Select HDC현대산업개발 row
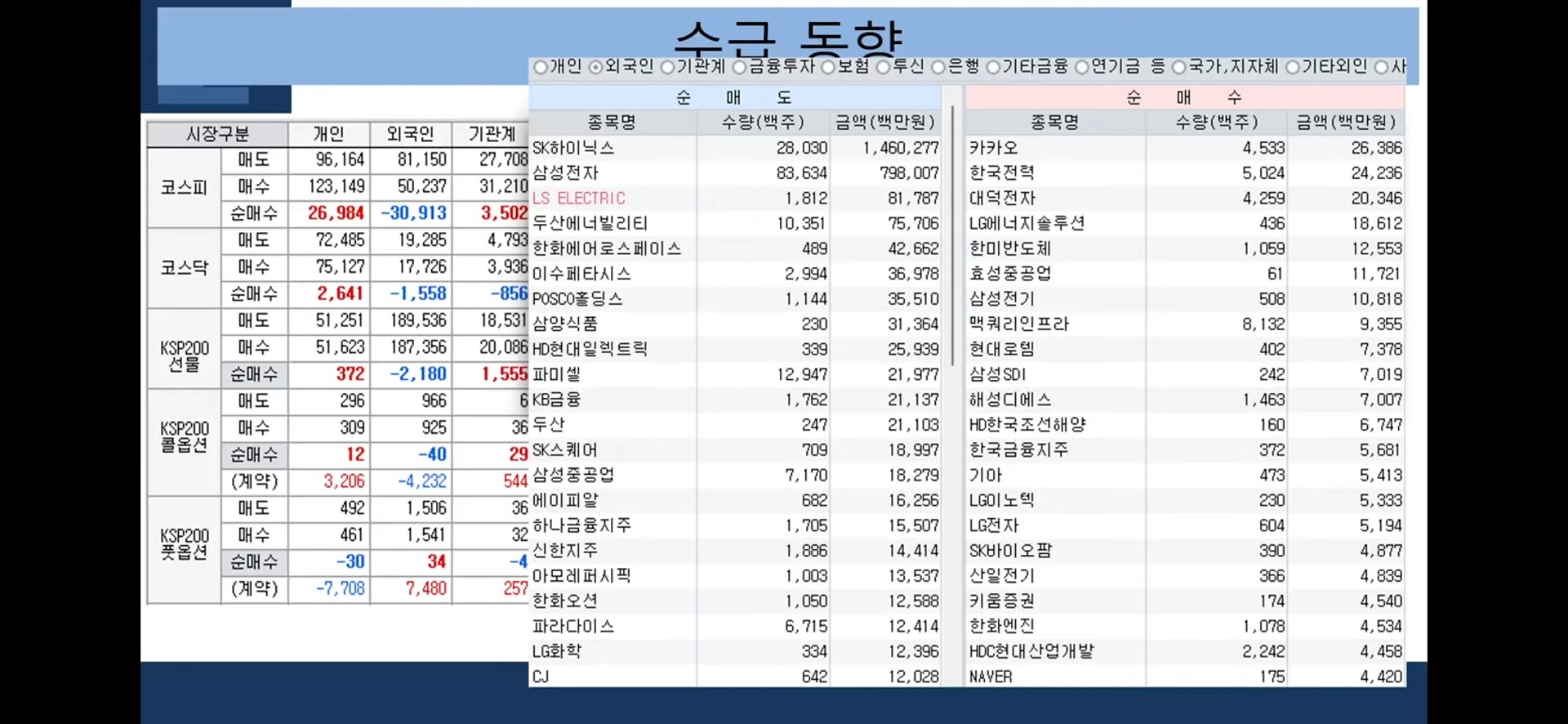 point(1184,651)
